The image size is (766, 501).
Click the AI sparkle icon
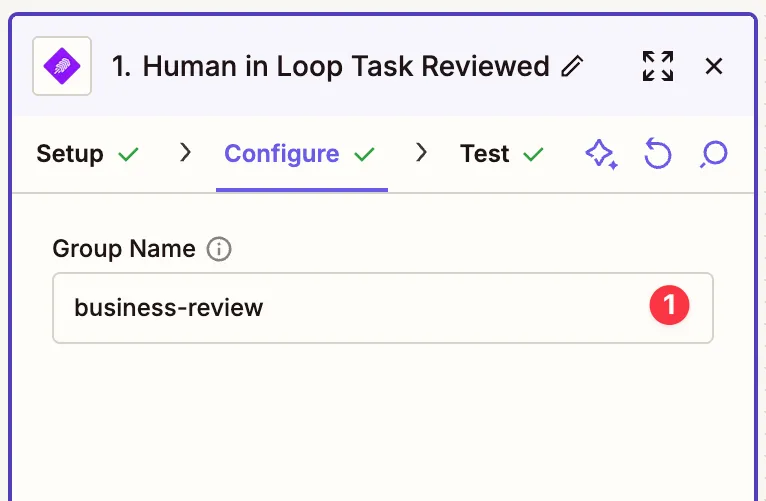(x=601, y=154)
